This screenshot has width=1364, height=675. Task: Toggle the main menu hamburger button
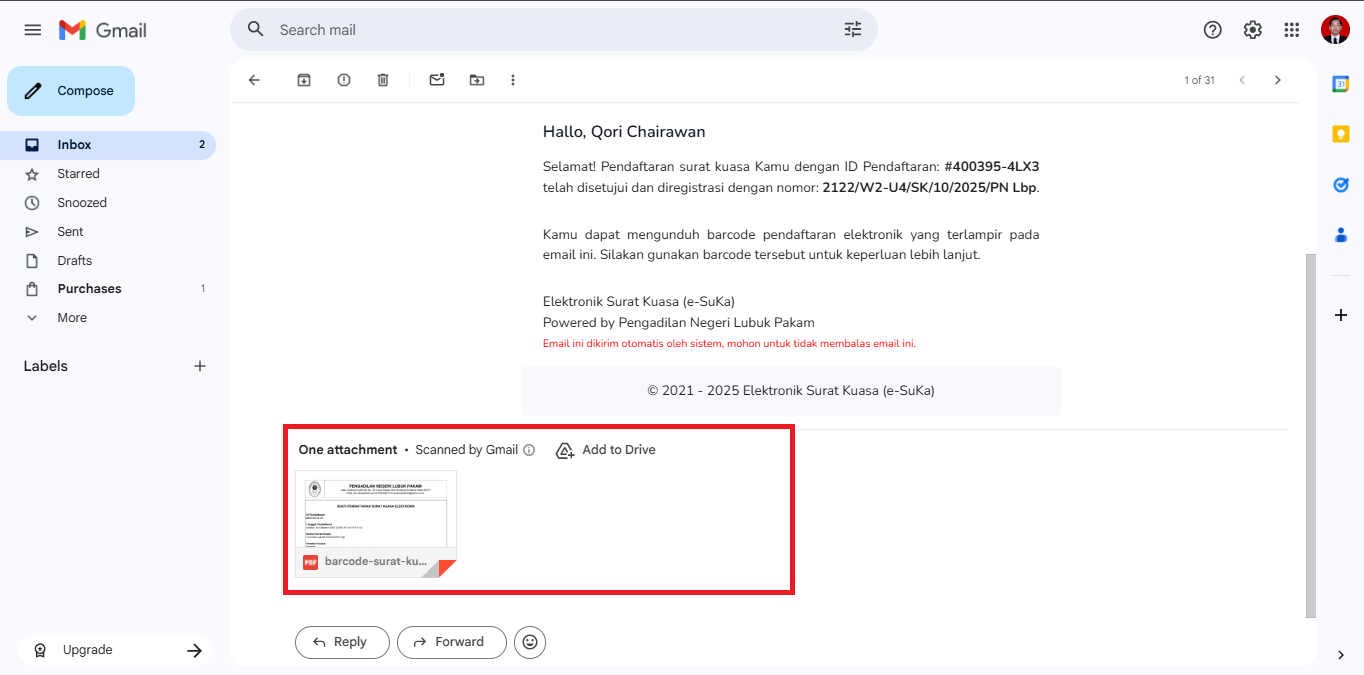(33, 30)
